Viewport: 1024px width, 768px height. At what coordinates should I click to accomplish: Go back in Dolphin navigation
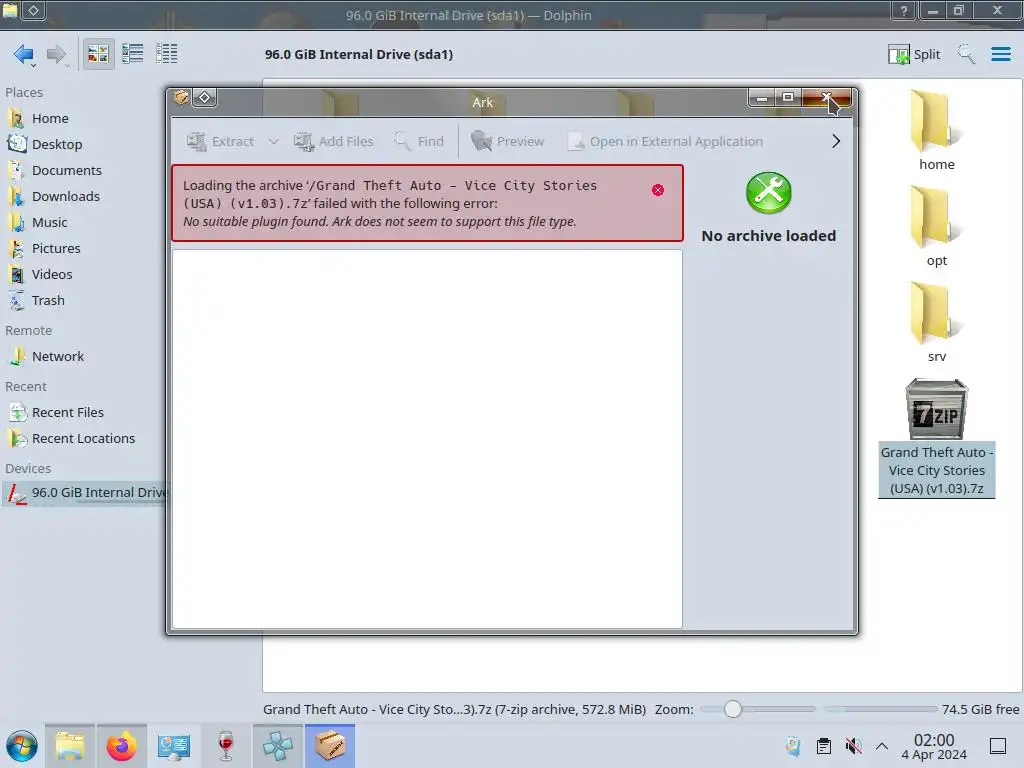[24, 54]
